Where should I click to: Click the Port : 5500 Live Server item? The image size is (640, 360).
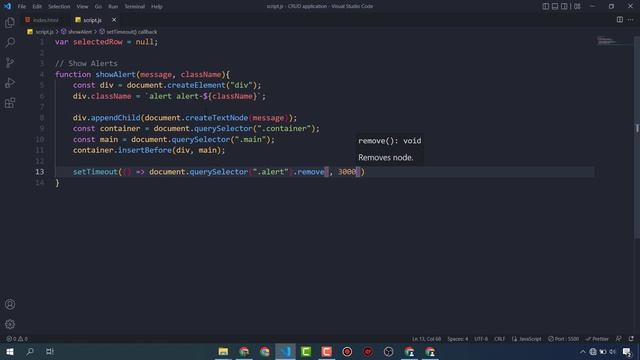point(564,339)
